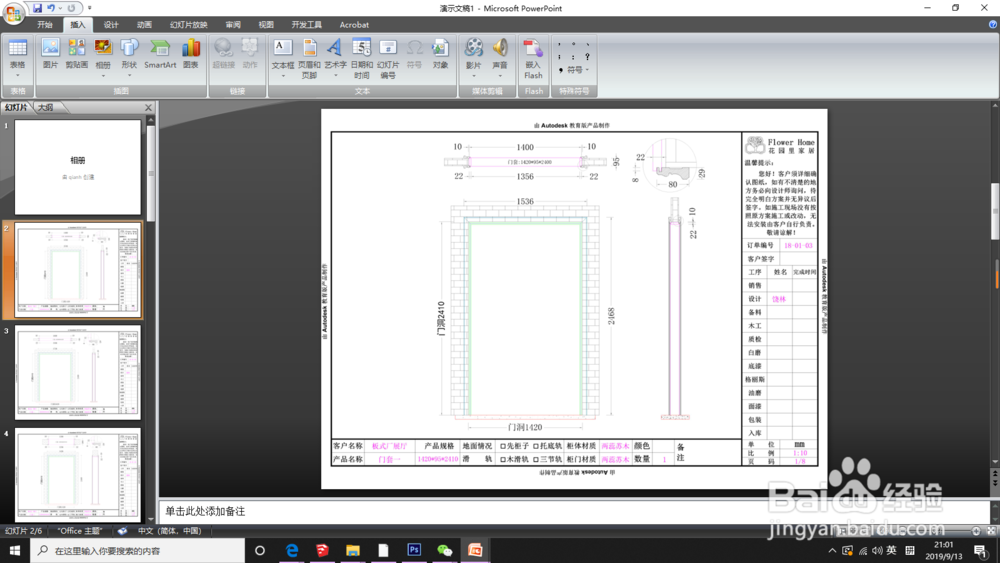Image resolution: width=1000 pixels, height=563 pixels.
Task: Insert 幻灯片编号 slide number
Action: [x=388, y=59]
